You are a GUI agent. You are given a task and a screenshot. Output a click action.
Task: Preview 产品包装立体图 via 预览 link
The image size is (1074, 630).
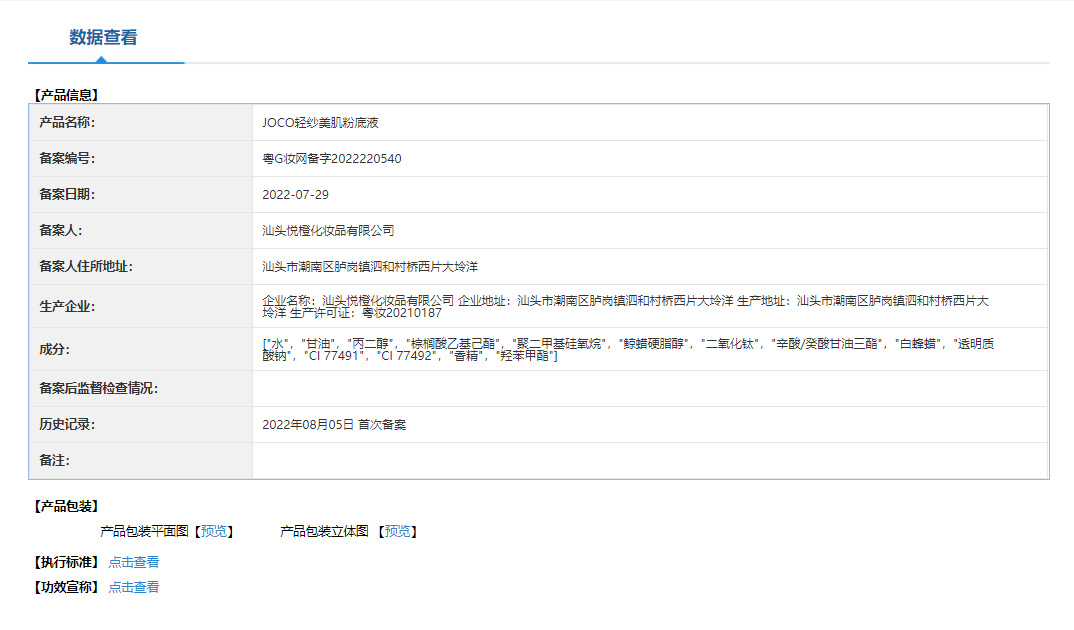tap(397, 531)
